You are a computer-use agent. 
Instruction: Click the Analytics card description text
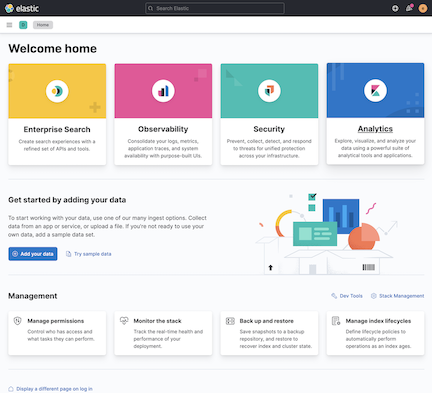pos(375,148)
